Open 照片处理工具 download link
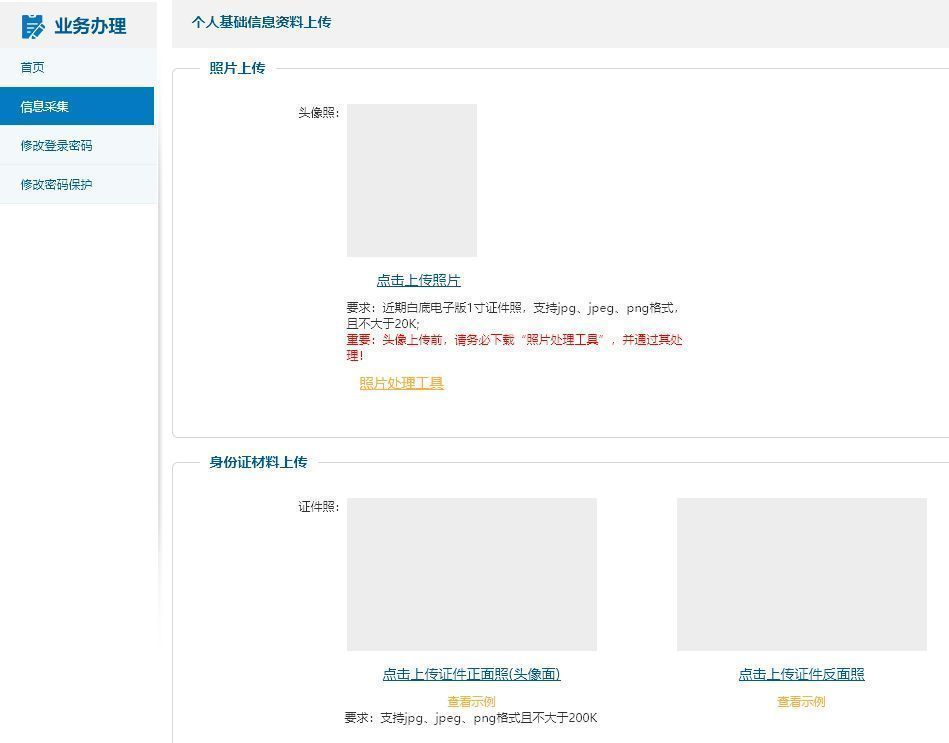 400,382
